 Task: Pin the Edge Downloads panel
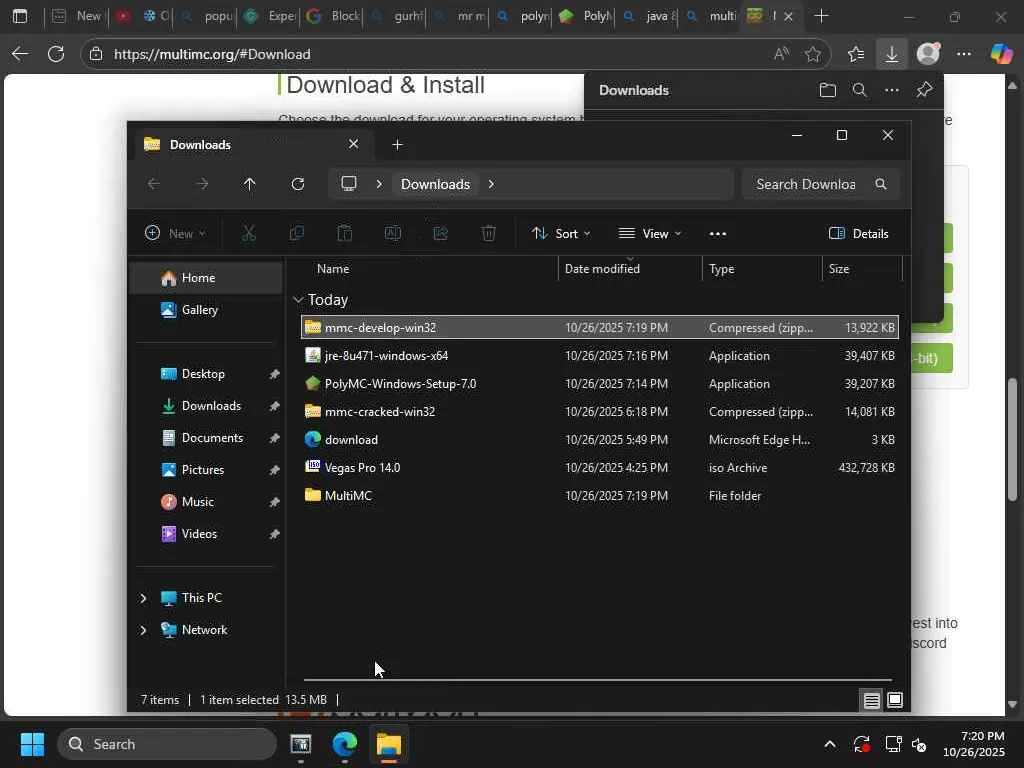click(924, 90)
